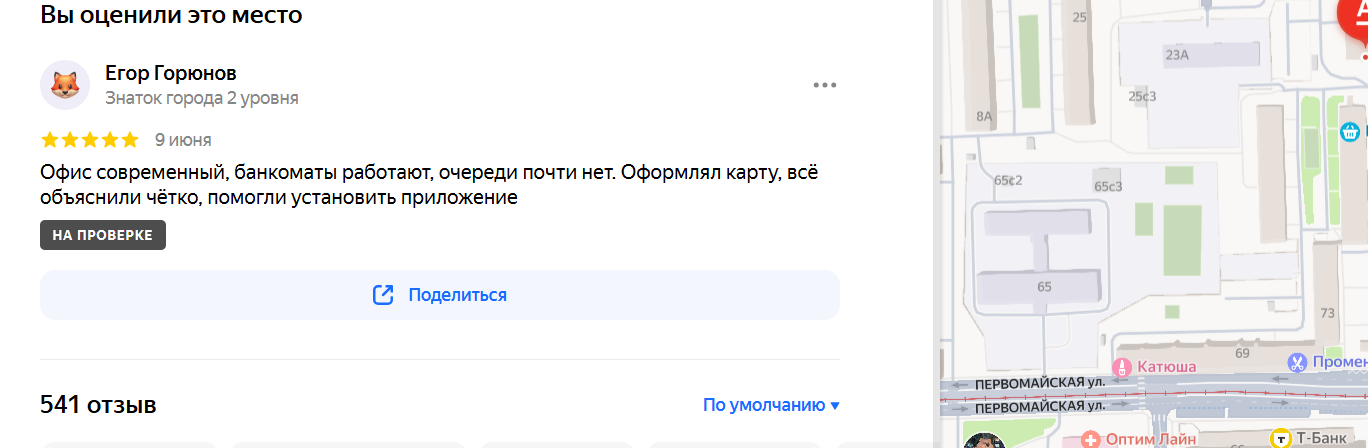Select the Т-Банк marker on the map

click(1280, 438)
